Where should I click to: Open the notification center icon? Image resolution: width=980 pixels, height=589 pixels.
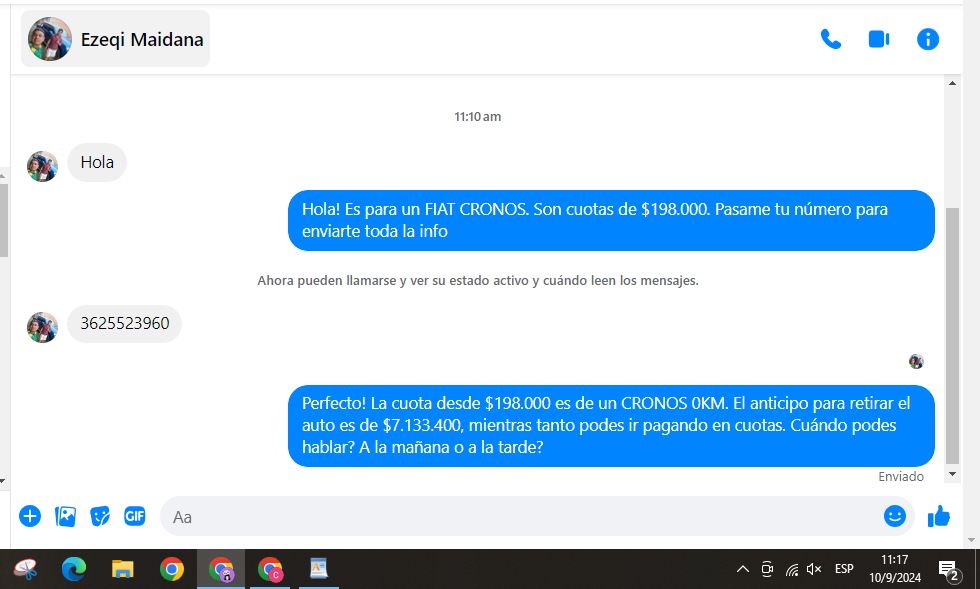[950, 570]
